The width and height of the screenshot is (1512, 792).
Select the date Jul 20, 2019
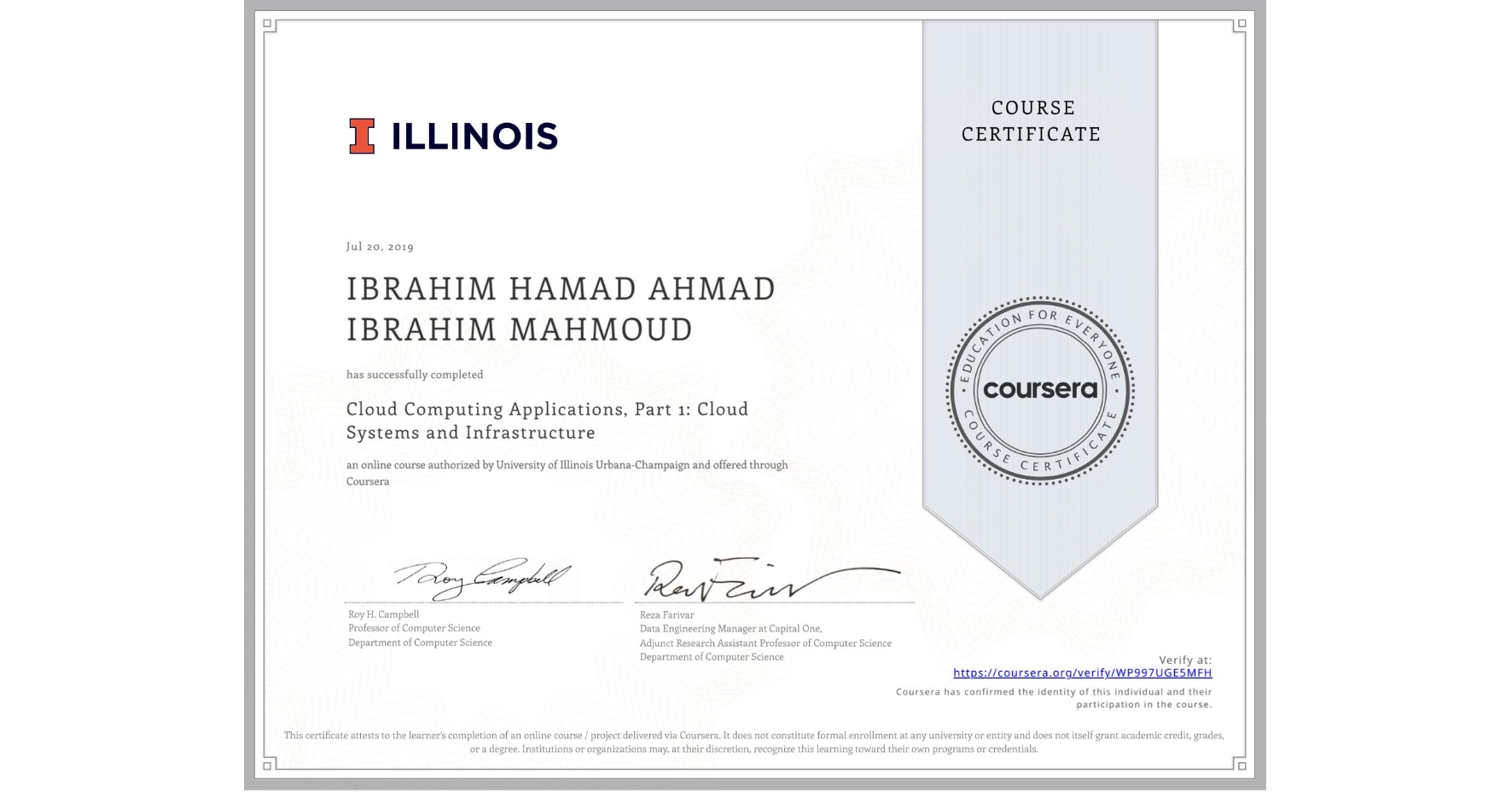tap(380, 247)
